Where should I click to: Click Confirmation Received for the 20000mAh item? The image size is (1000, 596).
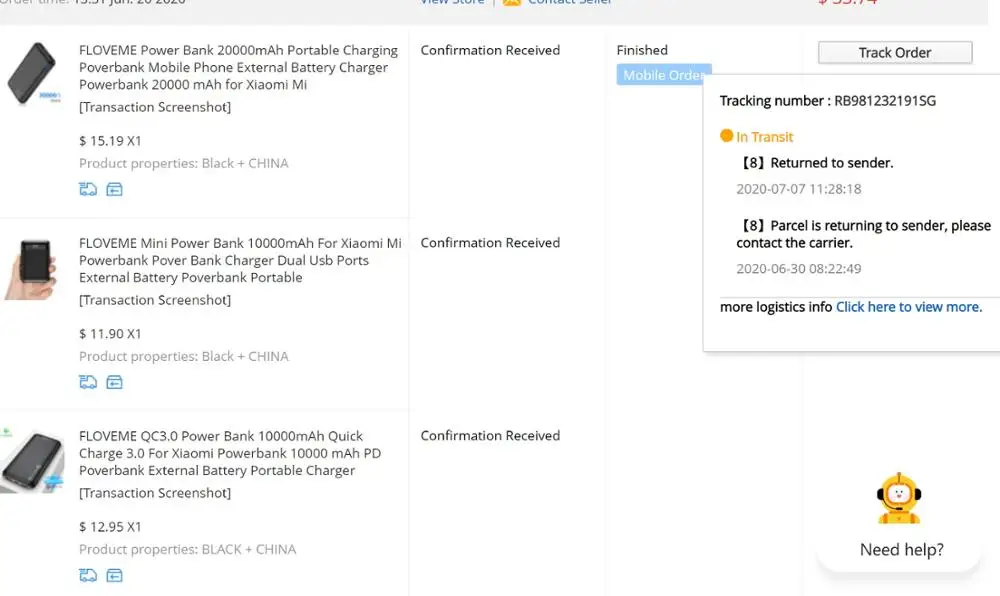click(490, 50)
